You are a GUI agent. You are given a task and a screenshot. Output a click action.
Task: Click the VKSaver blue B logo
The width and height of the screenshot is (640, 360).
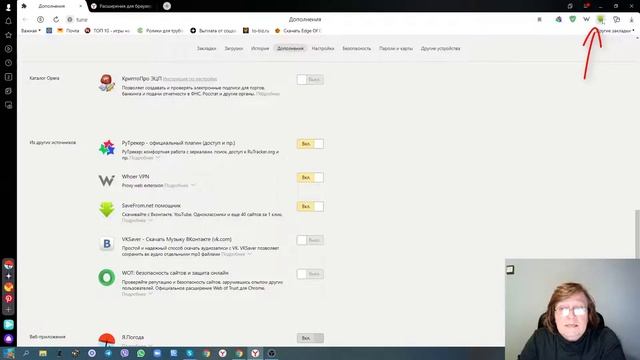click(x=107, y=244)
